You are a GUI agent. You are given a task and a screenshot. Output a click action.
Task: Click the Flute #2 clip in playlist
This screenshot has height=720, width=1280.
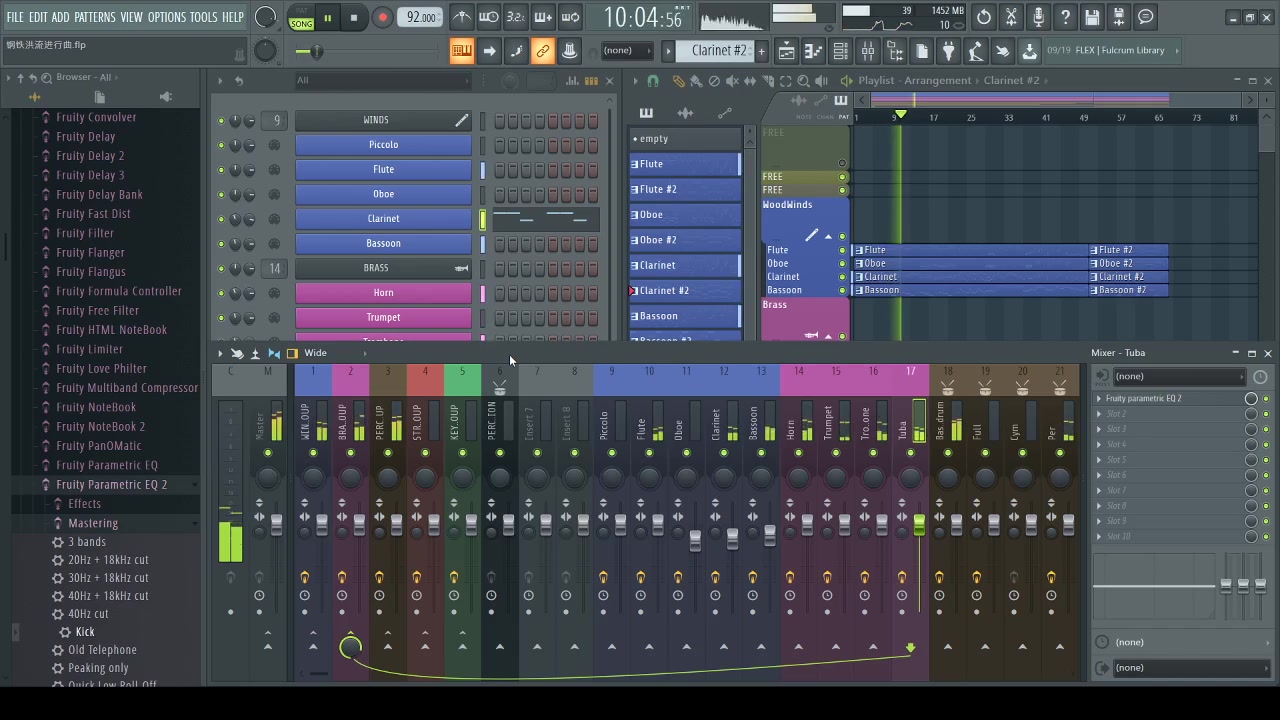tap(1129, 250)
